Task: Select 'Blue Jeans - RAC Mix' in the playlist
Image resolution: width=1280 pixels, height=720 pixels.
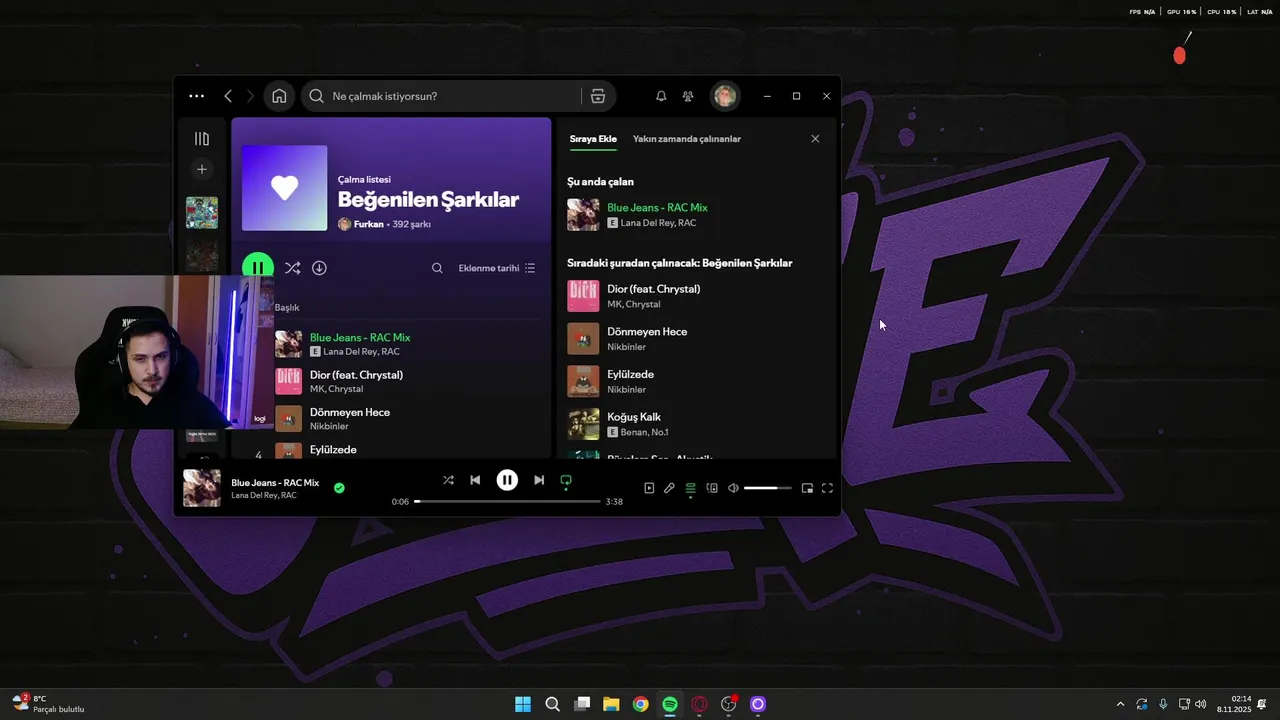Action: click(360, 338)
